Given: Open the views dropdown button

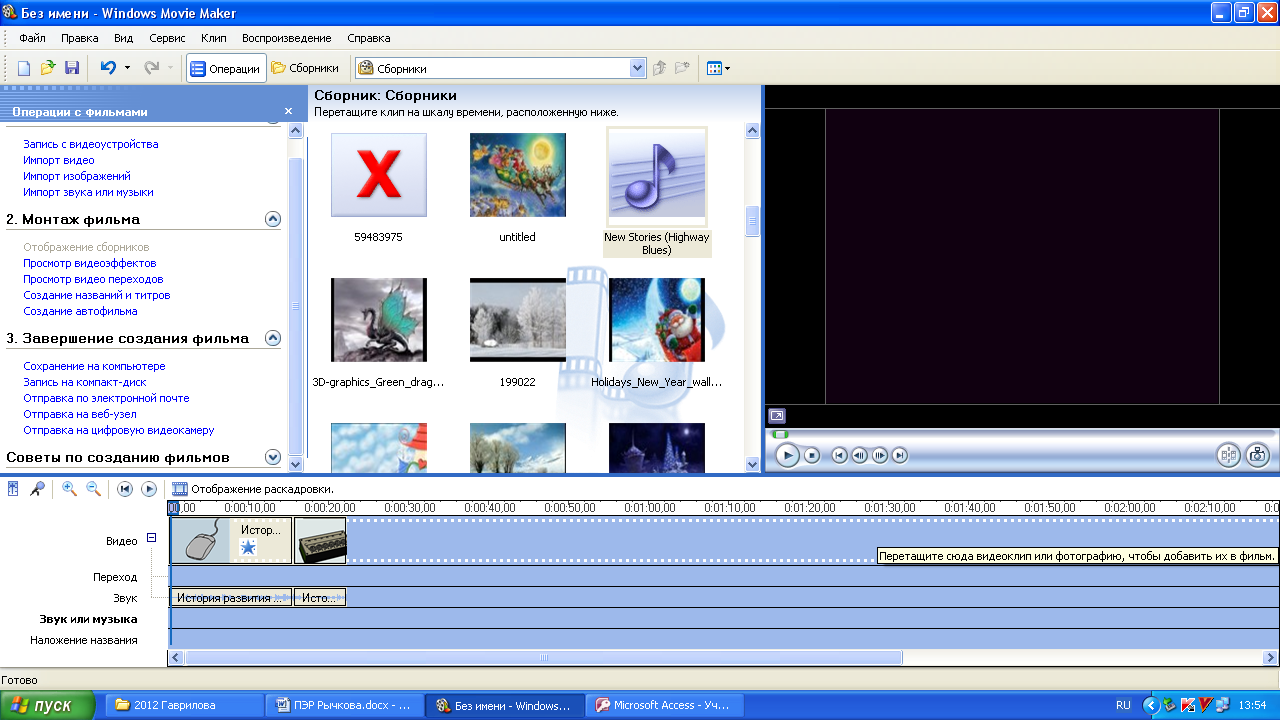Looking at the screenshot, I should [717, 69].
